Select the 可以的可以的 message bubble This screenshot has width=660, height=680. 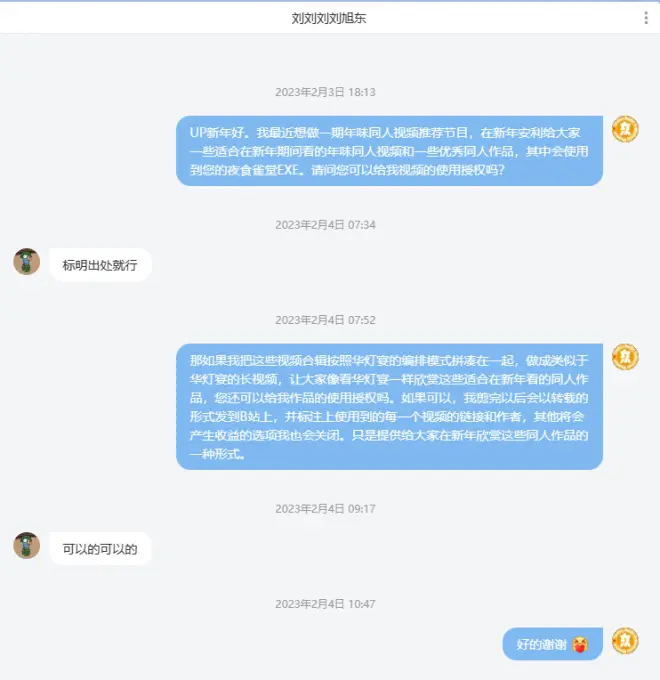pos(100,549)
